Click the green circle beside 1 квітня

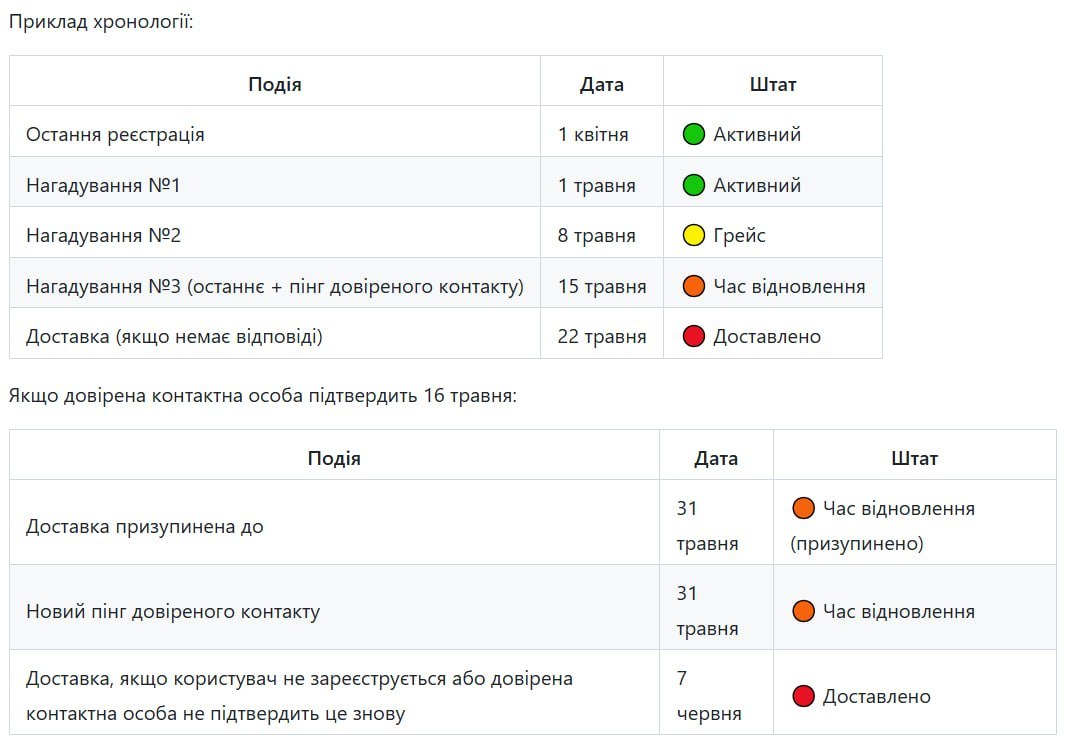pyautogui.click(x=693, y=134)
